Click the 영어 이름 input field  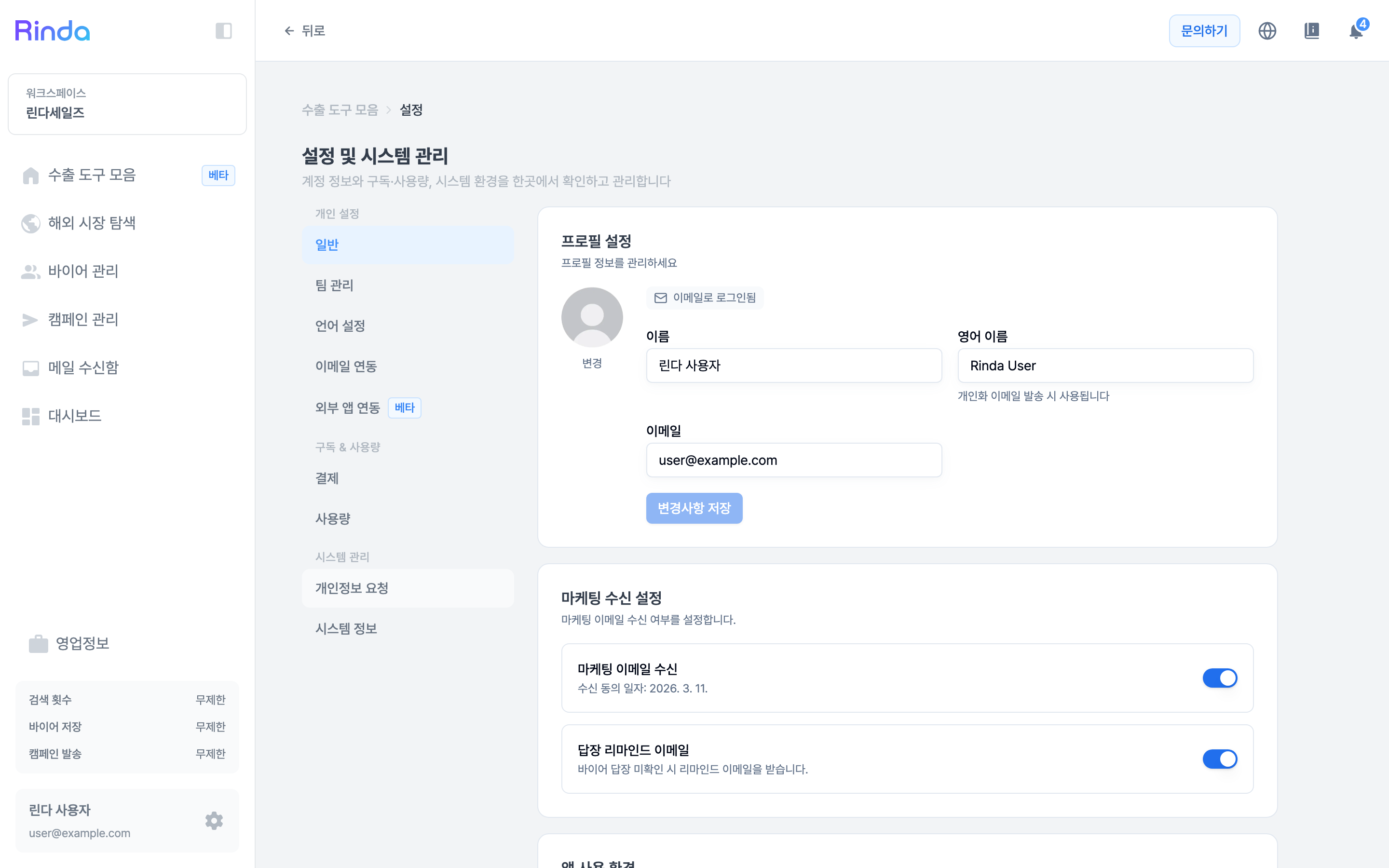click(x=1105, y=366)
